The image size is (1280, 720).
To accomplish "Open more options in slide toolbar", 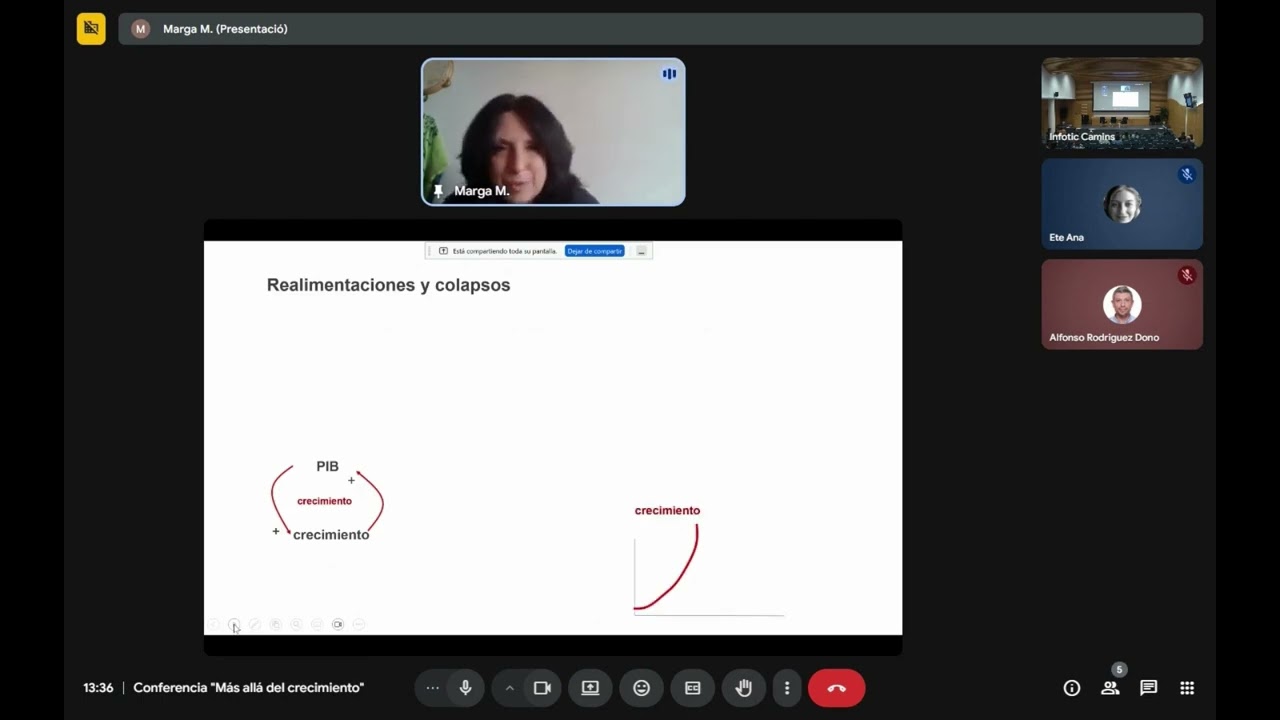I will (359, 624).
